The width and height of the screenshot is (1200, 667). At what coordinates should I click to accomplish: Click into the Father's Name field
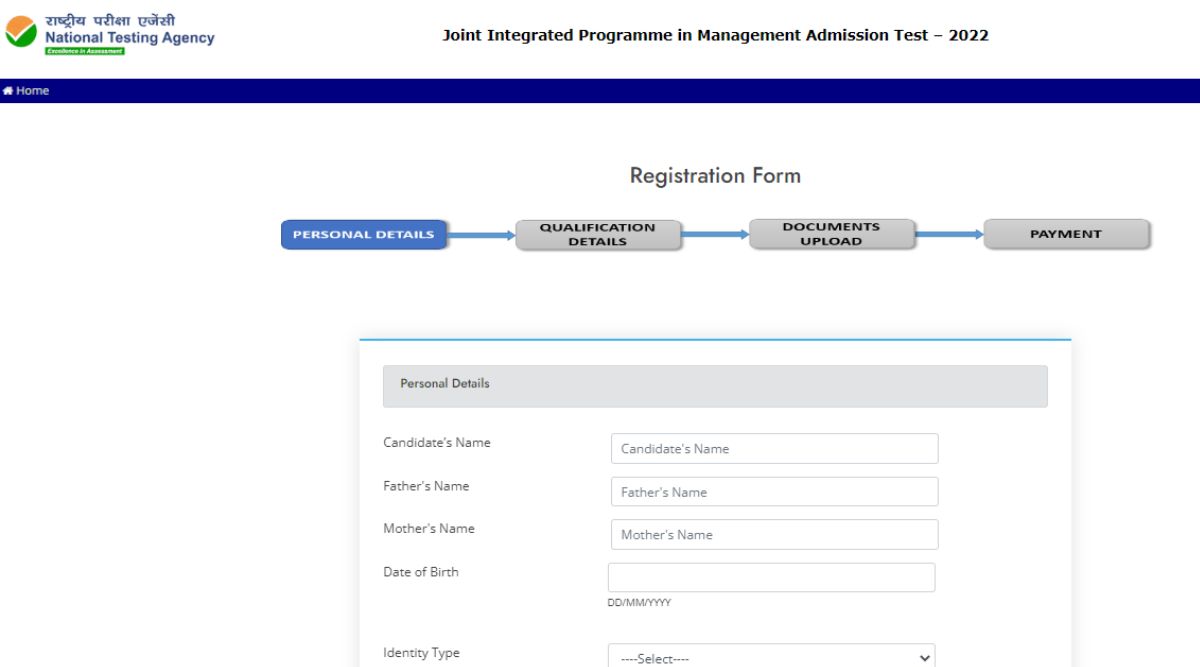[774, 492]
